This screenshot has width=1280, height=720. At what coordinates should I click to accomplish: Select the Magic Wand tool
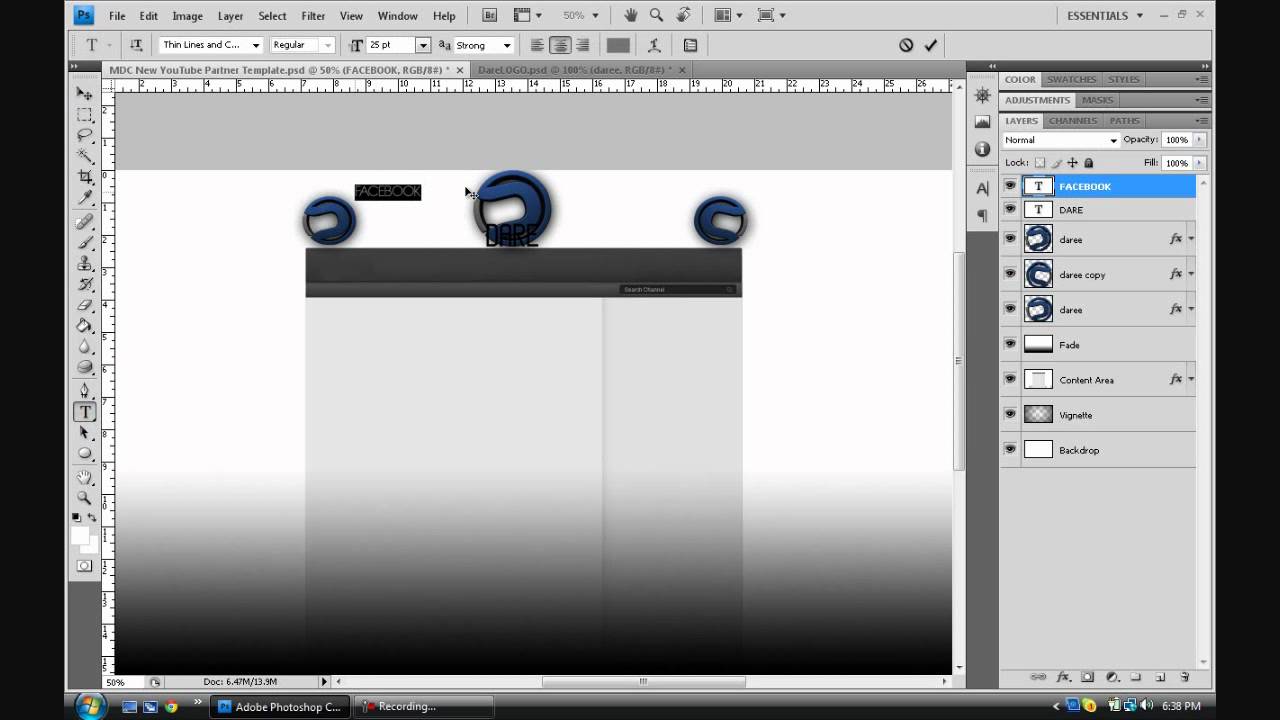coord(85,156)
